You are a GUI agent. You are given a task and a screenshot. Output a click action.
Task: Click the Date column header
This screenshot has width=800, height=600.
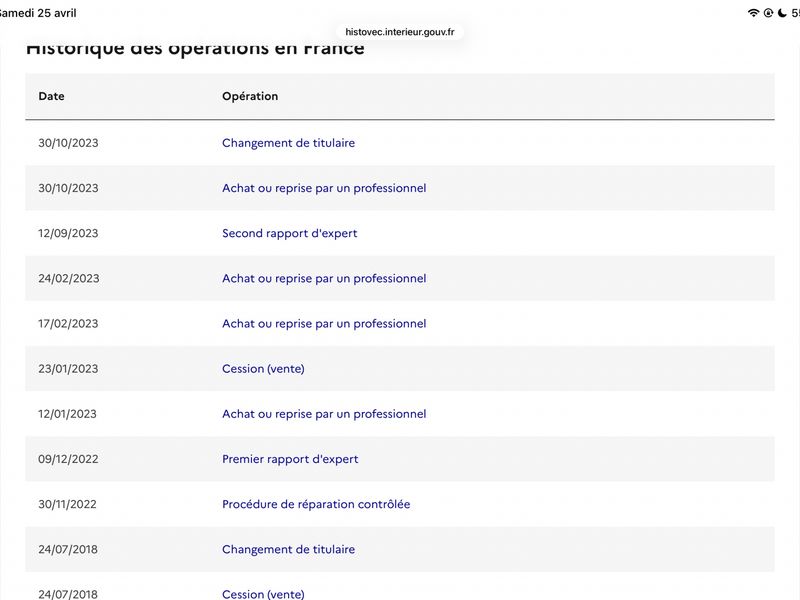(51, 96)
